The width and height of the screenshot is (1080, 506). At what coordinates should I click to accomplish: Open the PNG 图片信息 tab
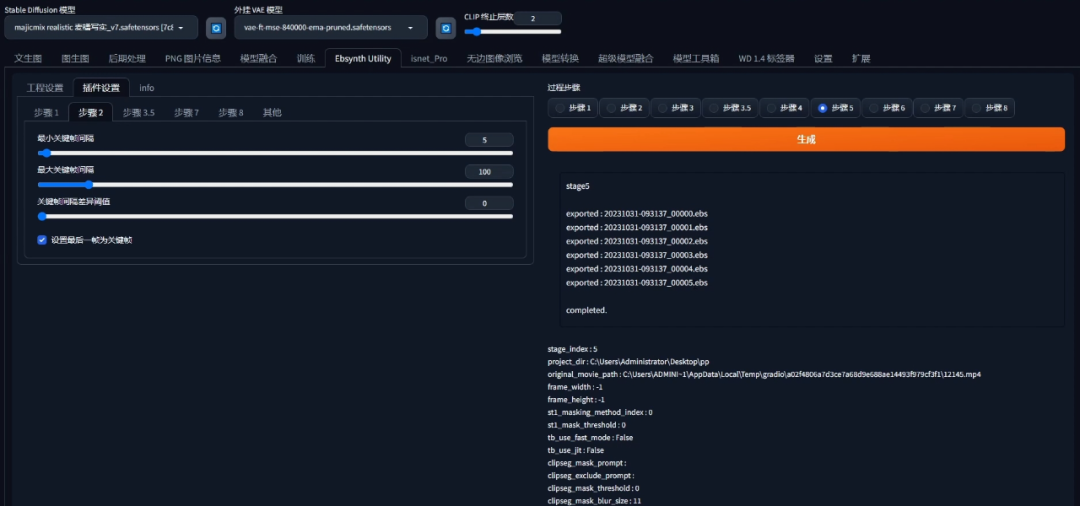click(x=193, y=59)
